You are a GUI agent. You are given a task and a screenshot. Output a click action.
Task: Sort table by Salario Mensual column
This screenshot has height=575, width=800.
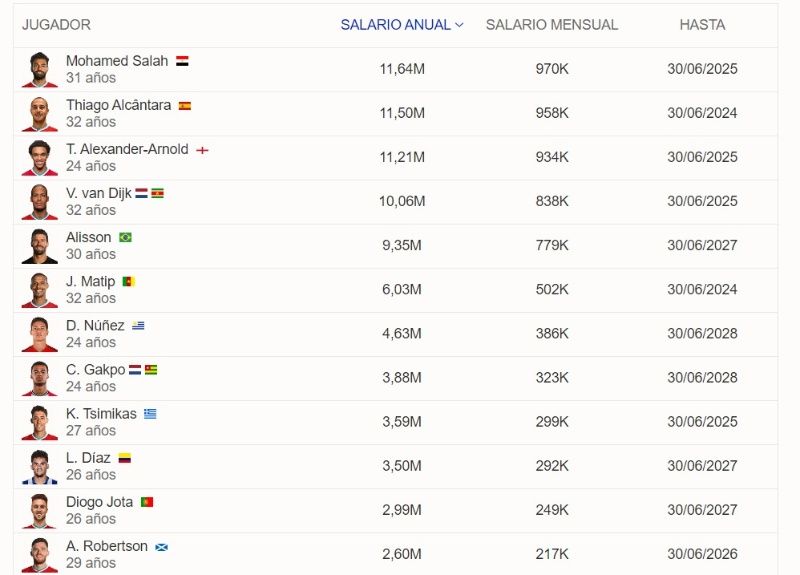(552, 25)
